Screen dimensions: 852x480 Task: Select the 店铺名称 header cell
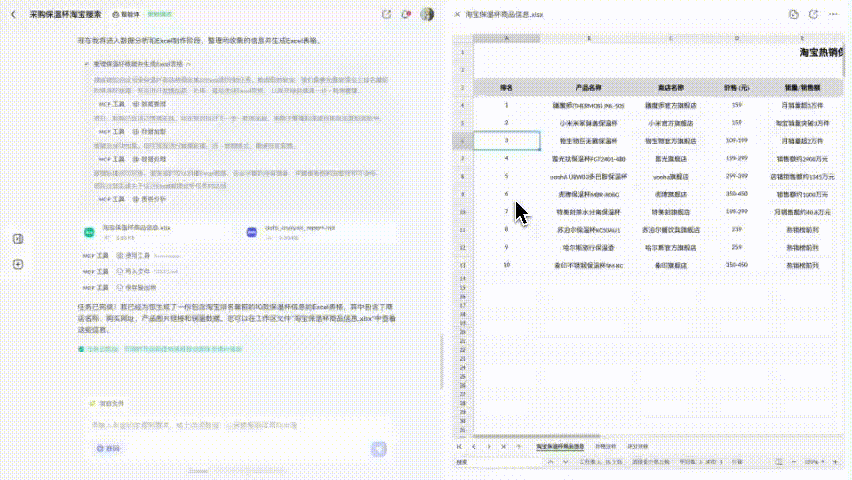click(671, 88)
